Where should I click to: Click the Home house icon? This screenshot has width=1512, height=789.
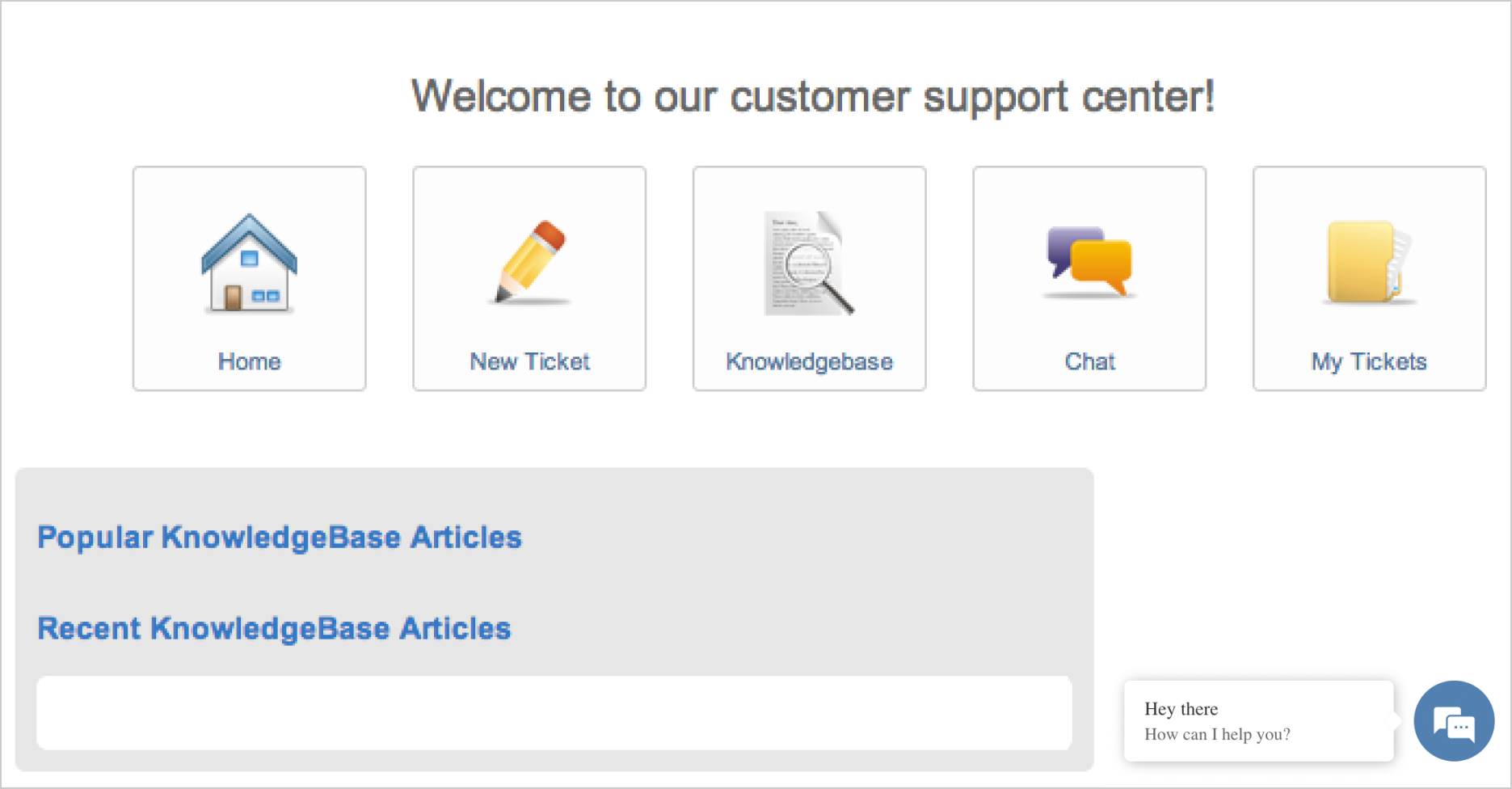pyautogui.click(x=249, y=263)
